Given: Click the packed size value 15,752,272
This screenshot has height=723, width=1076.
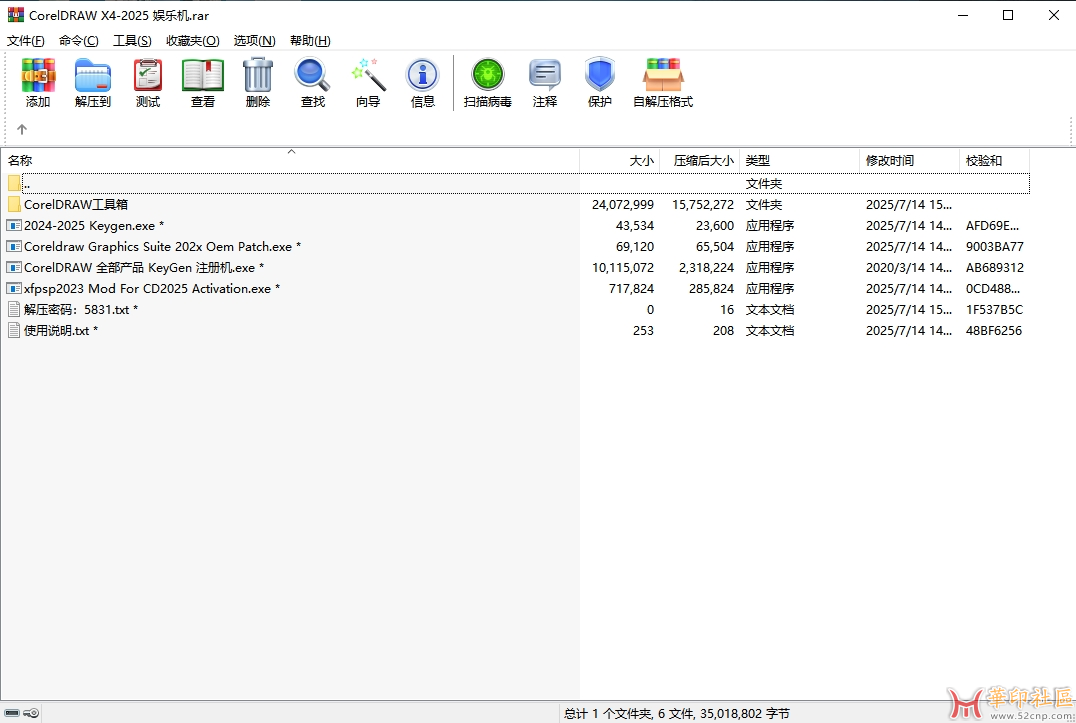Looking at the screenshot, I should click(x=703, y=204).
